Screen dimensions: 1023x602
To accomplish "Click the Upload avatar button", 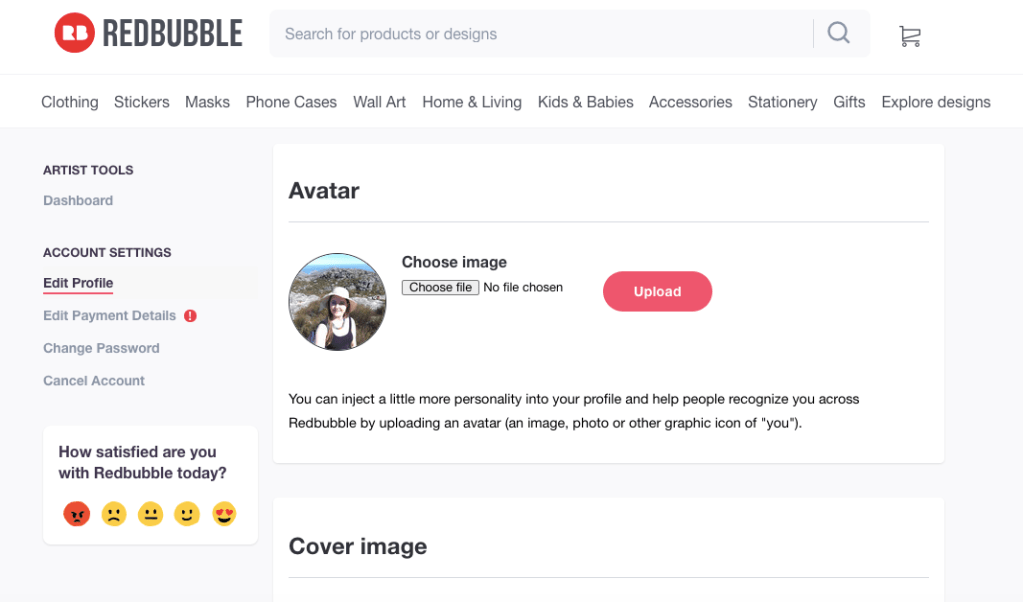I will click(x=657, y=292).
